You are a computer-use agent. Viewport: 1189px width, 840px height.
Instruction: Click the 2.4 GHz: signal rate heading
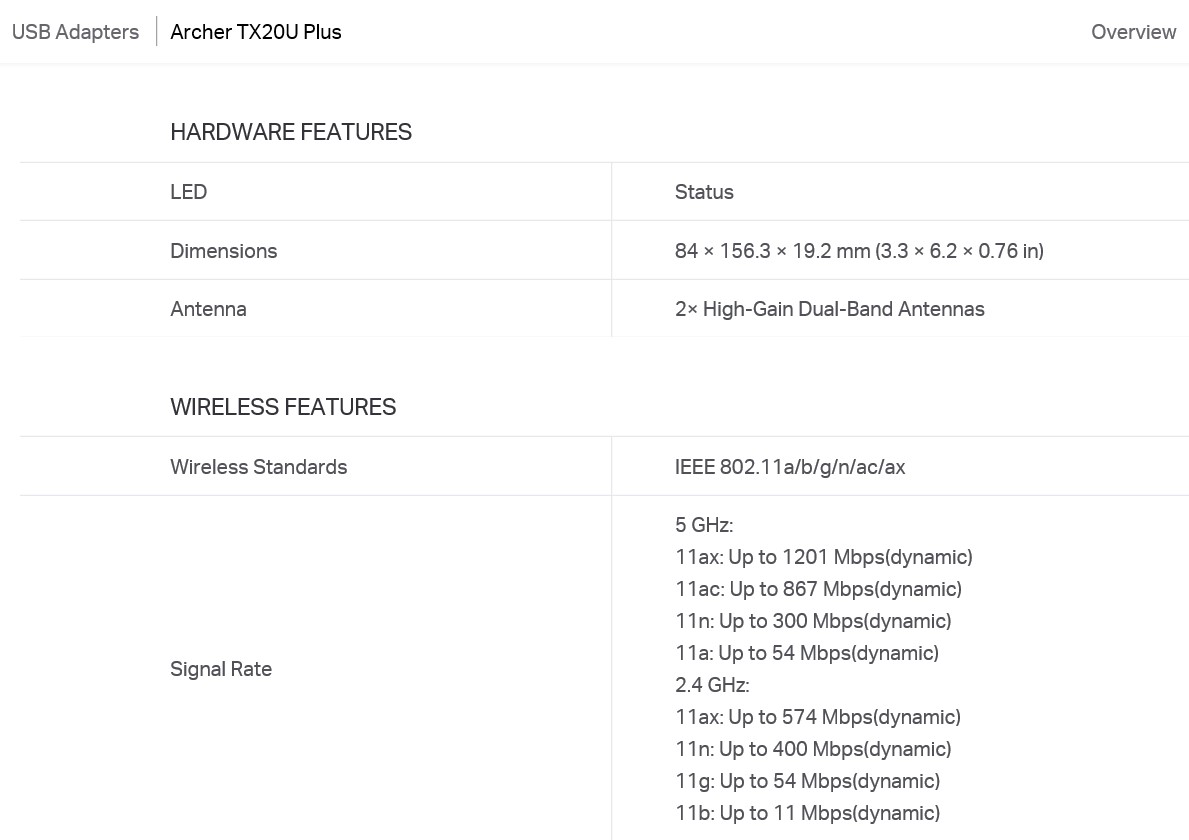(712, 685)
